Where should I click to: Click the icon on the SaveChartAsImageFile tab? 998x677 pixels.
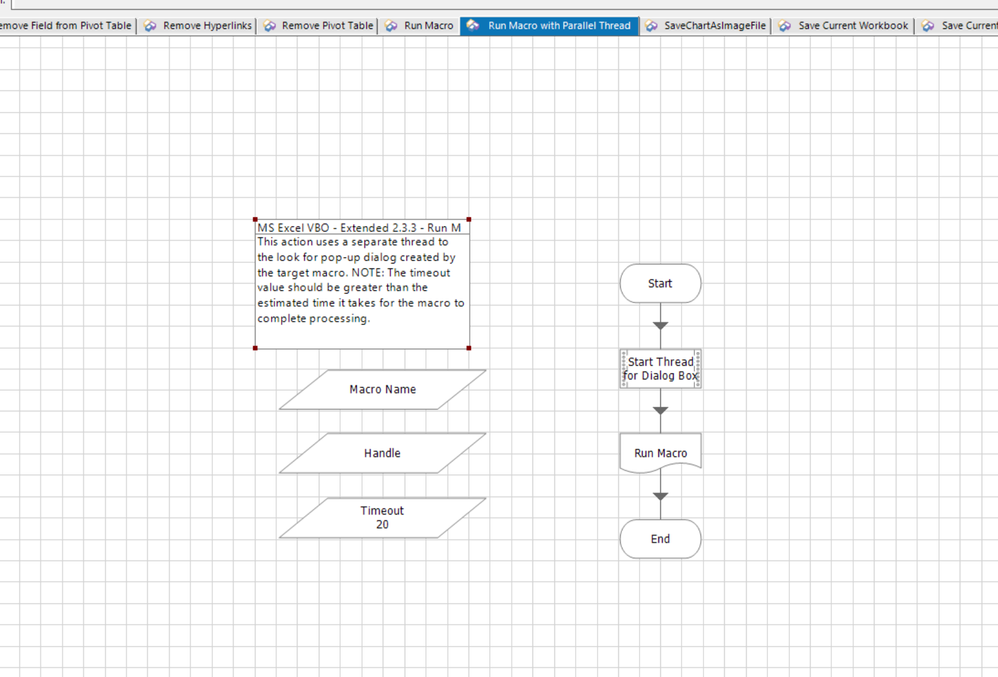pos(652,26)
